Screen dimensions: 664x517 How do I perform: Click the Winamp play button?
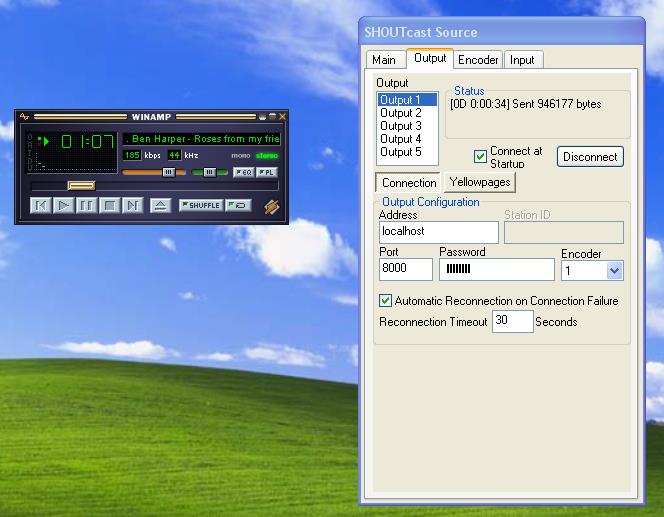(x=64, y=206)
